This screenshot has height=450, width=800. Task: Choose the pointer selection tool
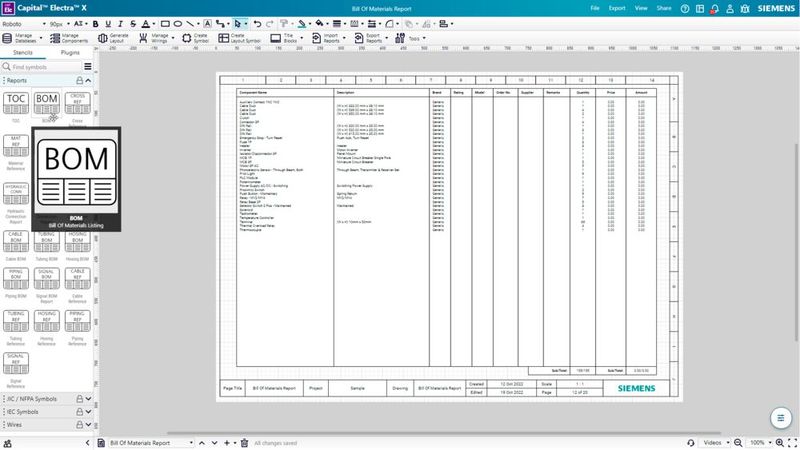[x=237, y=24]
